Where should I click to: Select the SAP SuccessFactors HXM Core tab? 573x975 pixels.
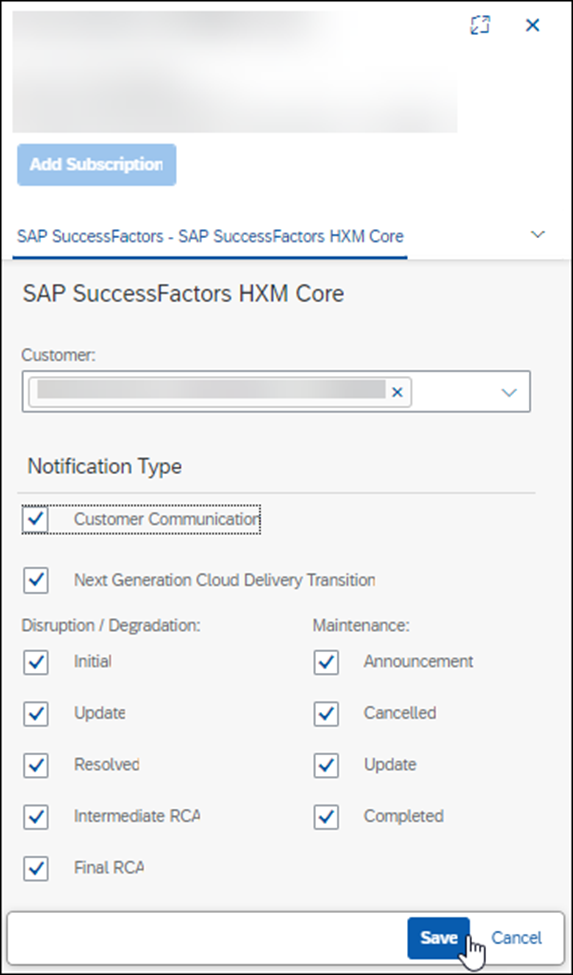tap(210, 236)
